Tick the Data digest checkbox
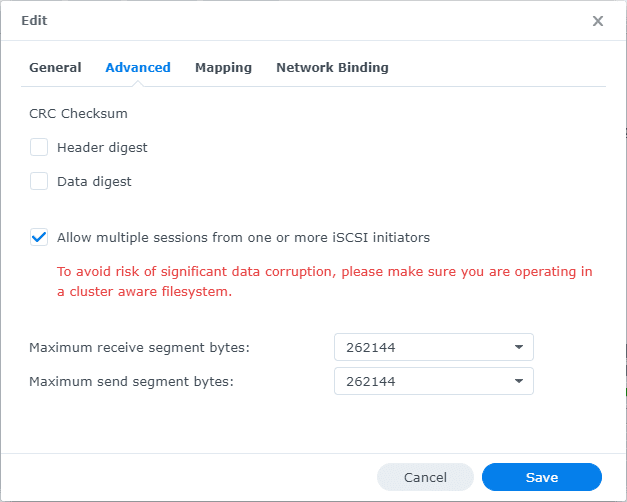 click(x=39, y=182)
